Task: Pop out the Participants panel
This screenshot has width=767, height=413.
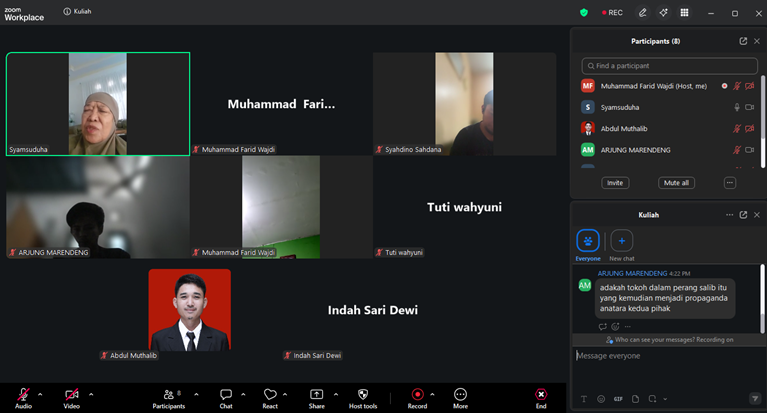Action: [743, 41]
